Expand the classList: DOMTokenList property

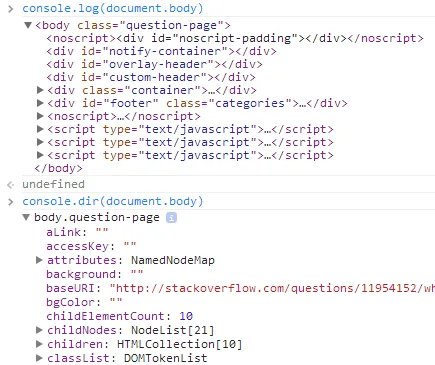pyautogui.click(x=39, y=358)
